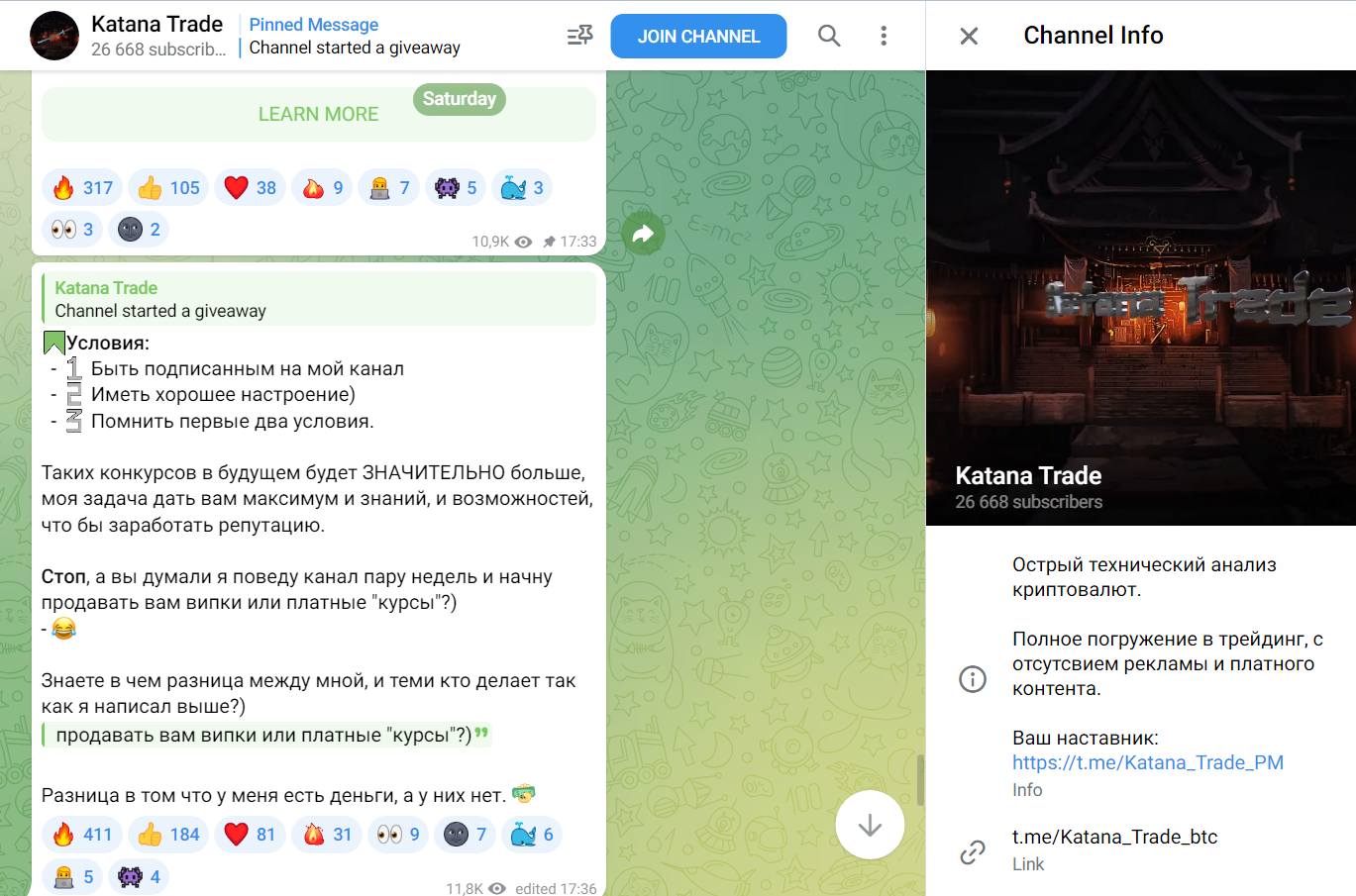This screenshot has height=896, width=1356.
Task: Click the search magnifier icon
Action: (x=829, y=36)
